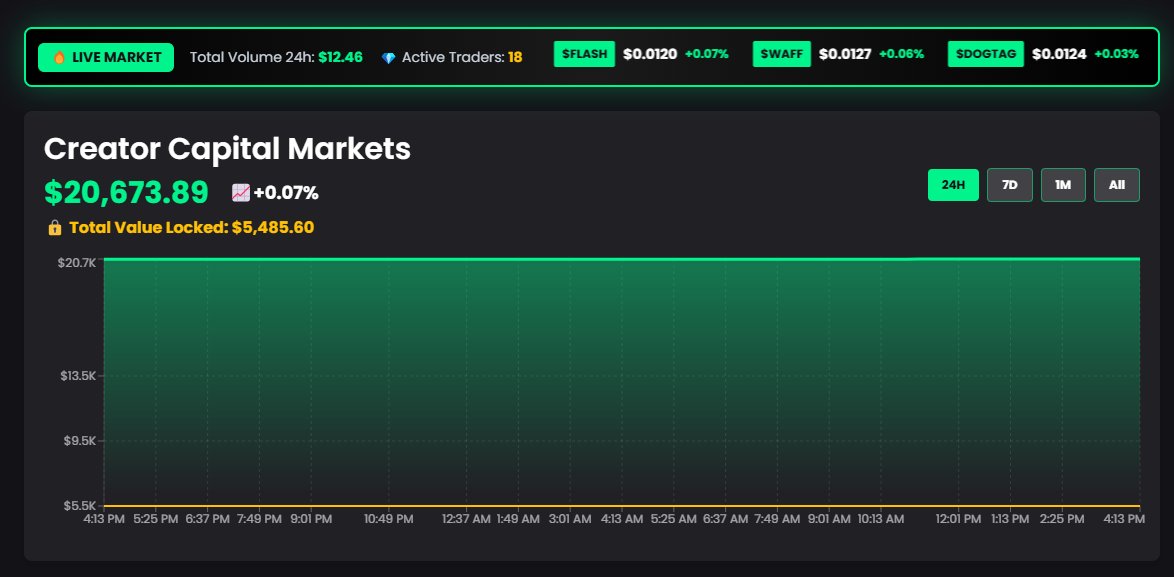Open the $WAFF ticker tag
This screenshot has height=577, width=1174.
[x=782, y=54]
